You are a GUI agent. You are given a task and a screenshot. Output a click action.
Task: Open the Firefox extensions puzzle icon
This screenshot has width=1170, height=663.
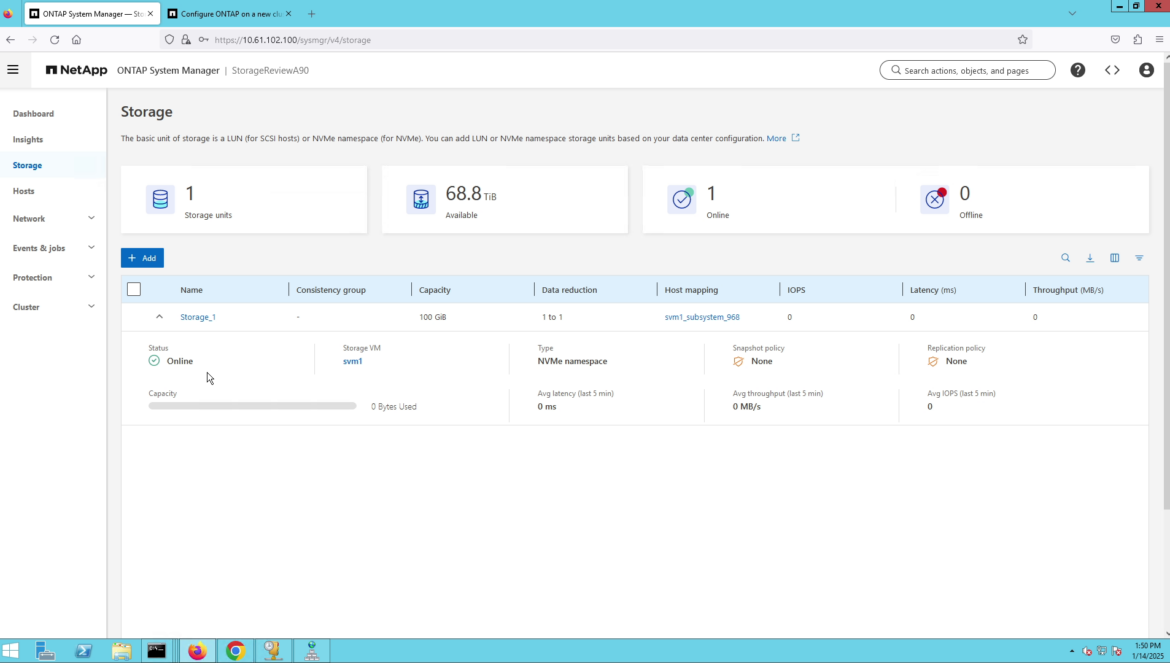tap(1138, 40)
